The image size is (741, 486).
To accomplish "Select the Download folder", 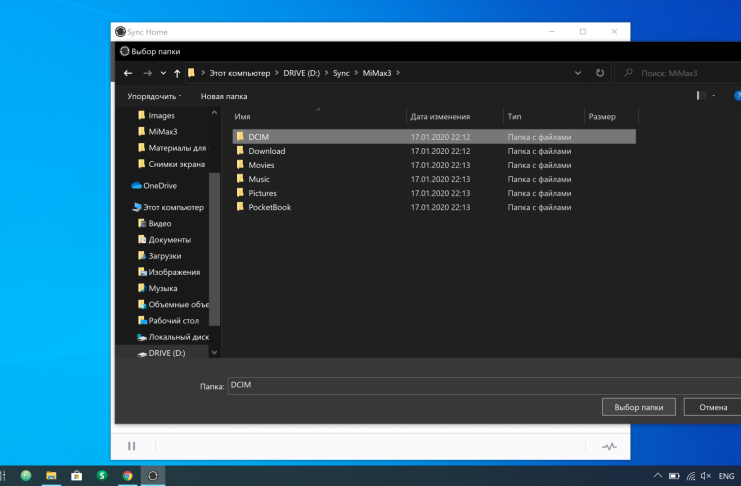I will tap(267, 151).
